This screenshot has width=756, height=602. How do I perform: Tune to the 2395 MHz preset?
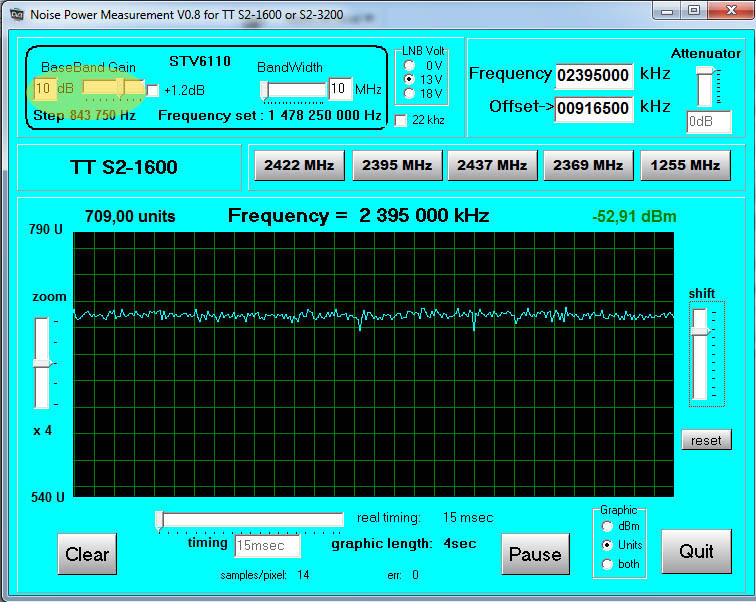click(397, 165)
